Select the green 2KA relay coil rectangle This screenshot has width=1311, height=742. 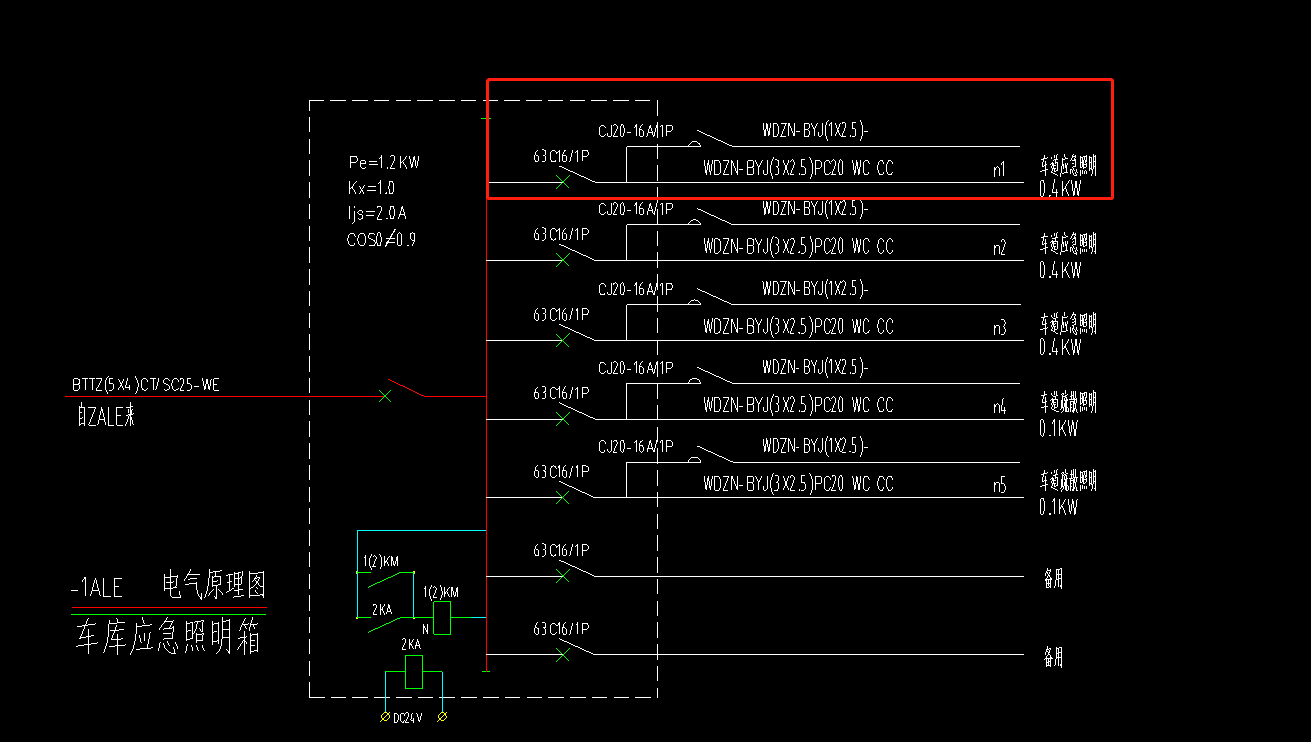tap(414, 672)
